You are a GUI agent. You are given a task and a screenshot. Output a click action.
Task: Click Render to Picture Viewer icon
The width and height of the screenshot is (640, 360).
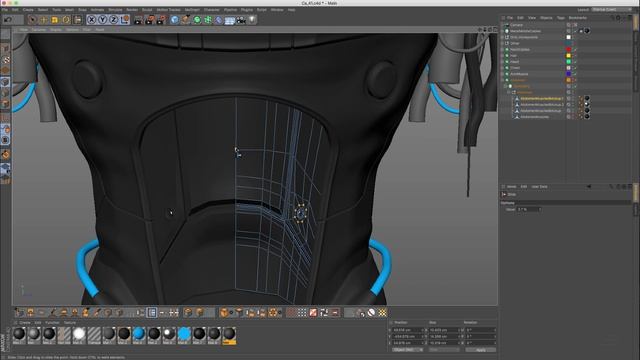click(x=150, y=20)
